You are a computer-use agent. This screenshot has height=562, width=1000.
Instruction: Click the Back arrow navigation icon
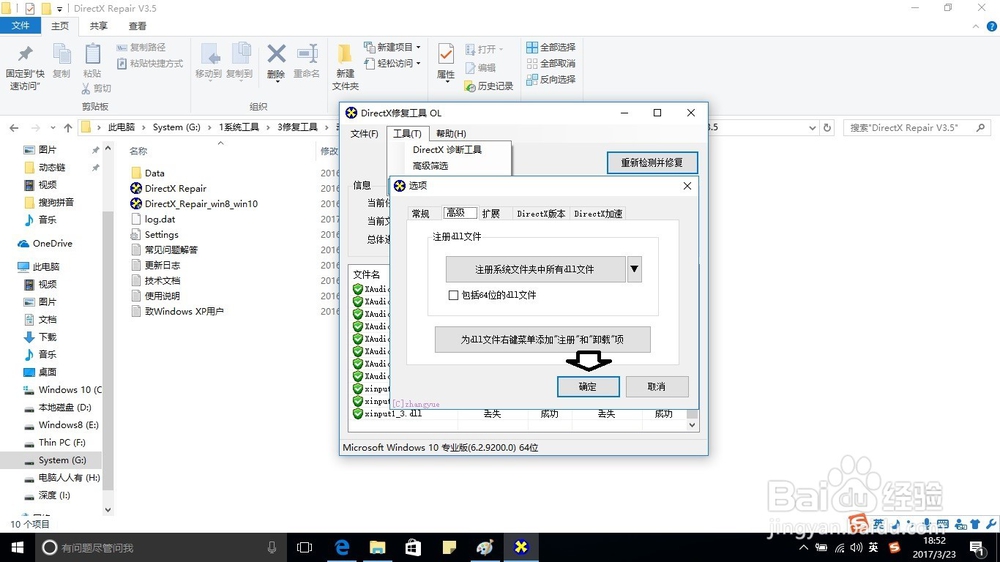pyautogui.click(x=14, y=128)
